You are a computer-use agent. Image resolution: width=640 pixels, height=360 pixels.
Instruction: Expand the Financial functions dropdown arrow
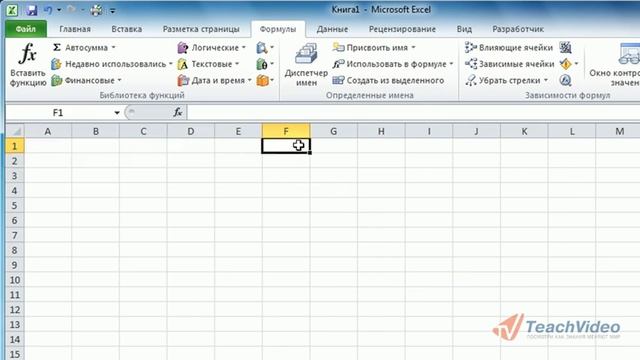(x=120, y=80)
